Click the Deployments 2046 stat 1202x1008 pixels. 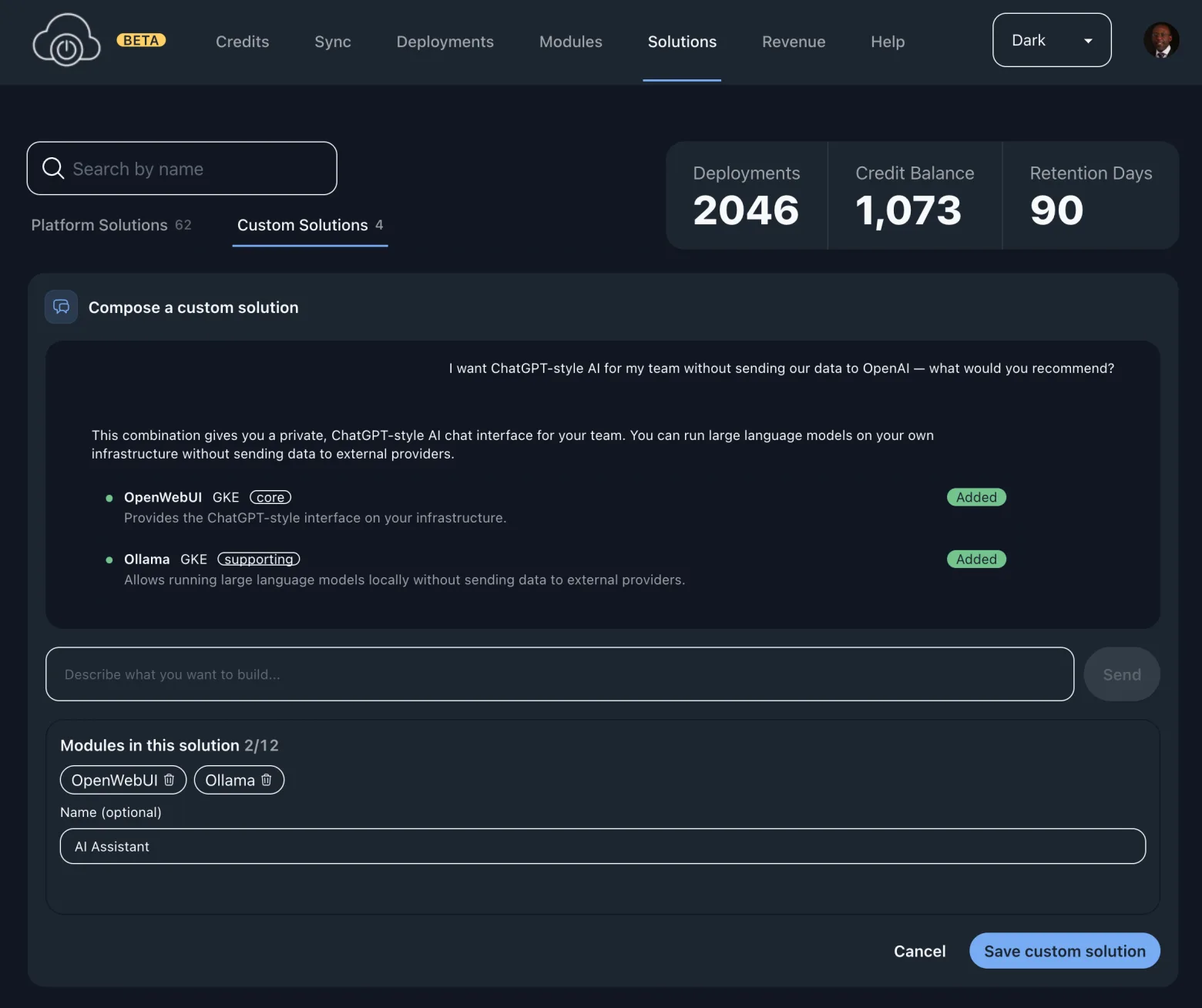[x=747, y=196]
